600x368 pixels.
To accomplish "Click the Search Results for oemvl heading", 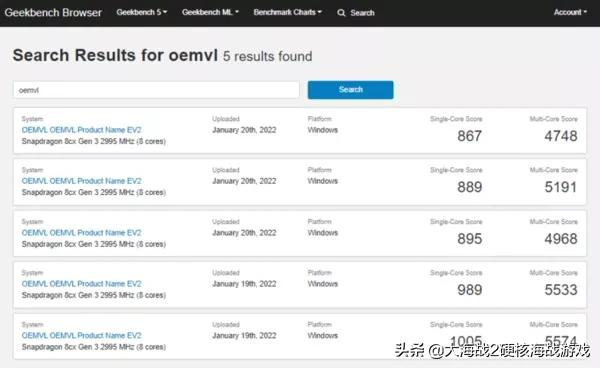I will (x=115, y=55).
